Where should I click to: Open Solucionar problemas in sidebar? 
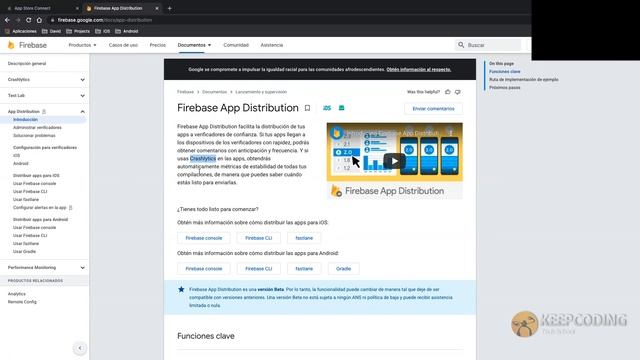pos(34,136)
